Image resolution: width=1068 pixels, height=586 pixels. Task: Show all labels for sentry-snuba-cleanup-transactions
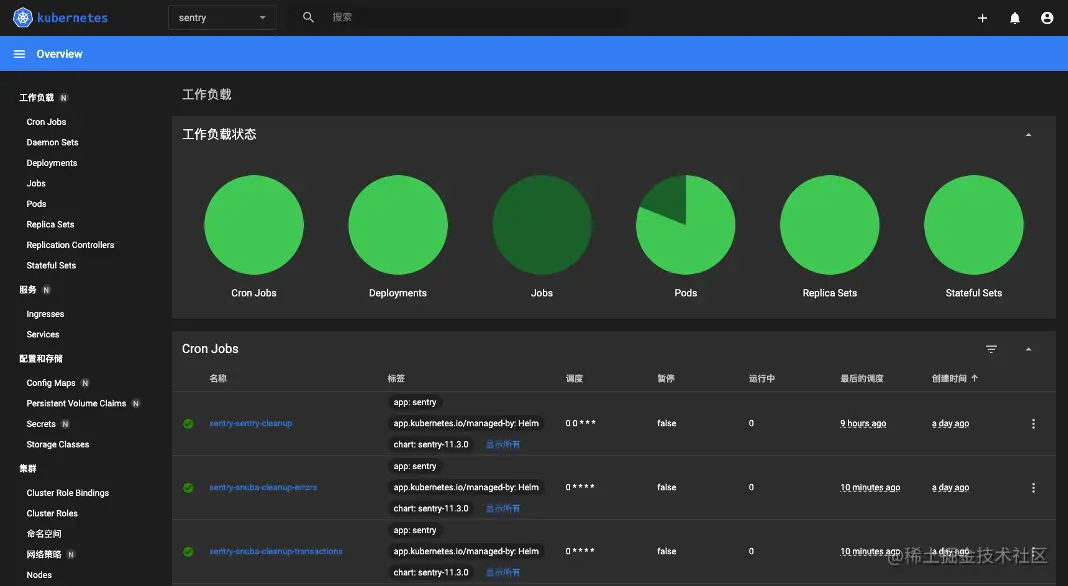click(x=503, y=572)
